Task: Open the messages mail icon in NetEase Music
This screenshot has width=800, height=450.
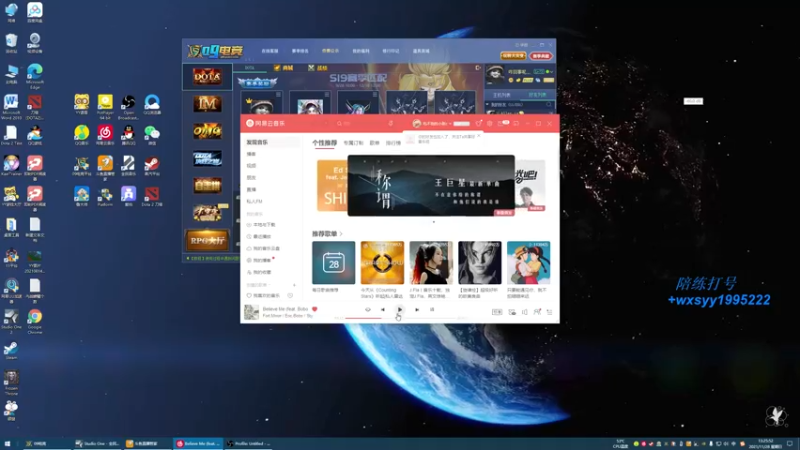Action: click(x=501, y=123)
